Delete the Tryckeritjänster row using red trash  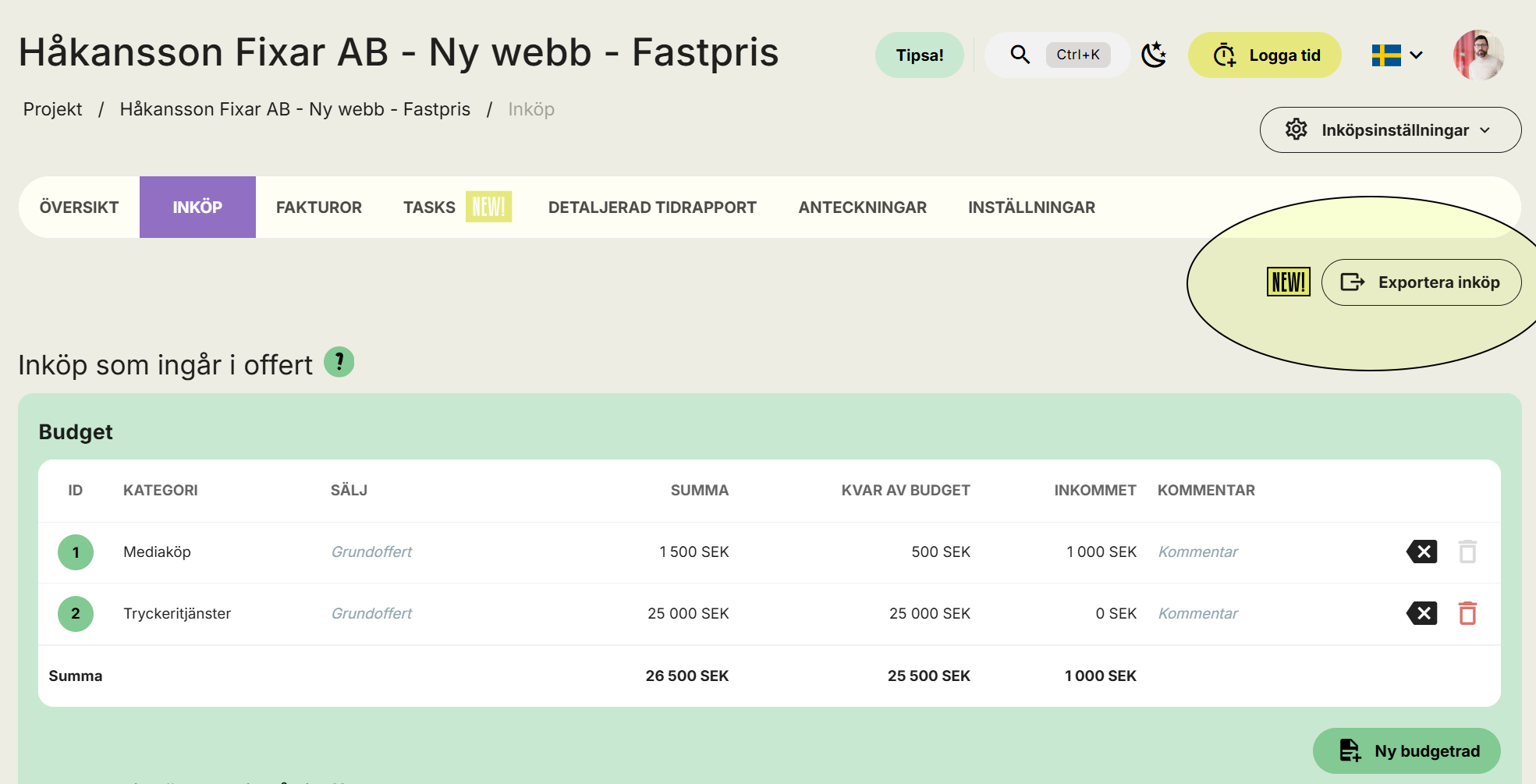1467,613
